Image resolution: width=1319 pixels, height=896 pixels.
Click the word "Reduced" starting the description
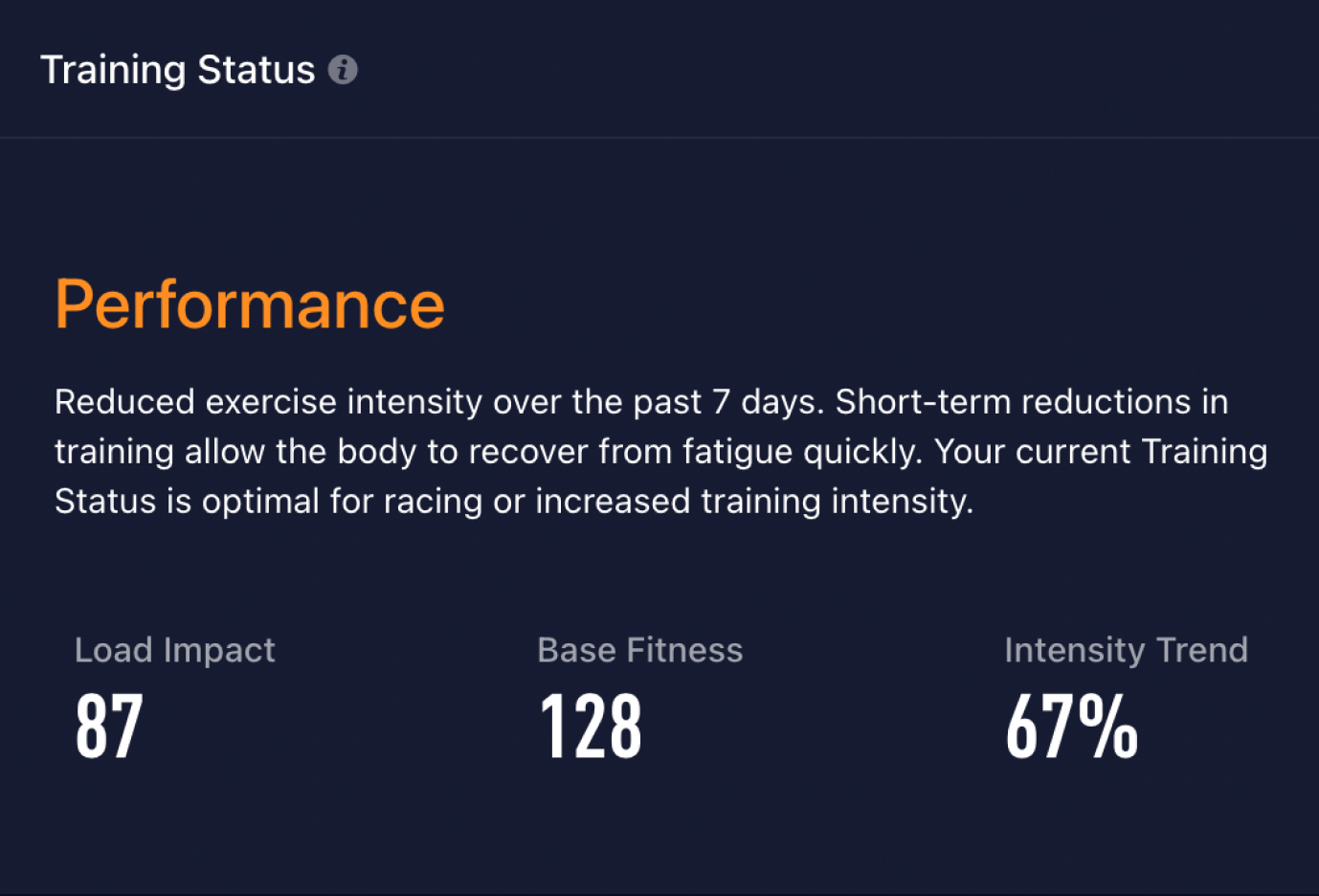coord(124,402)
